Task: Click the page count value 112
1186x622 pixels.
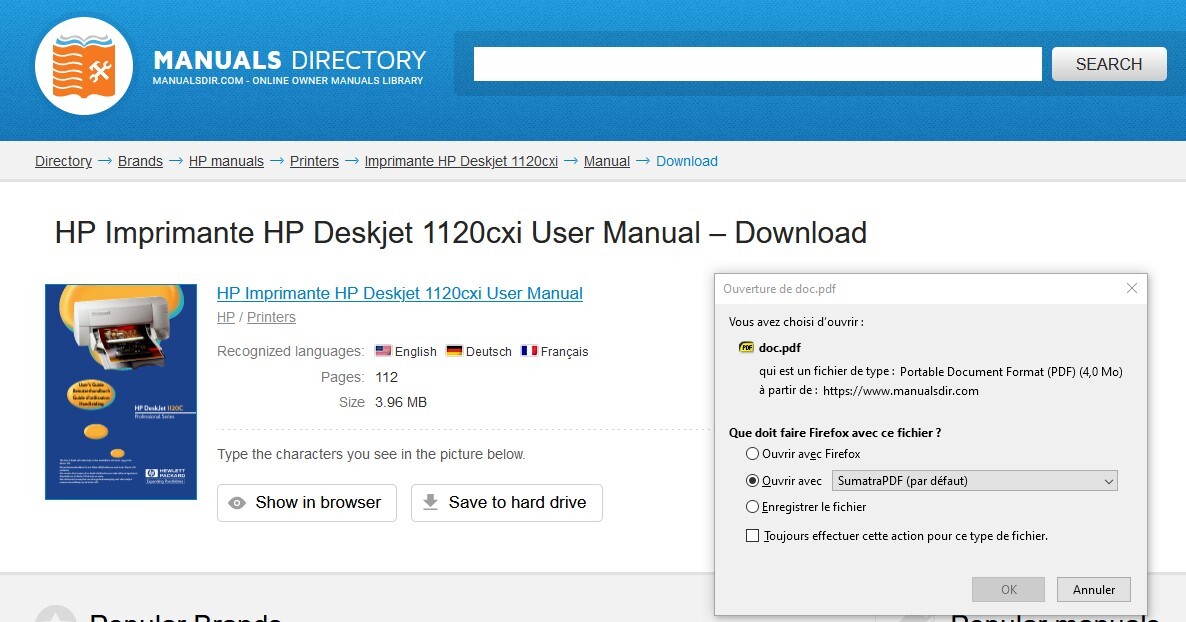Action: click(x=387, y=377)
